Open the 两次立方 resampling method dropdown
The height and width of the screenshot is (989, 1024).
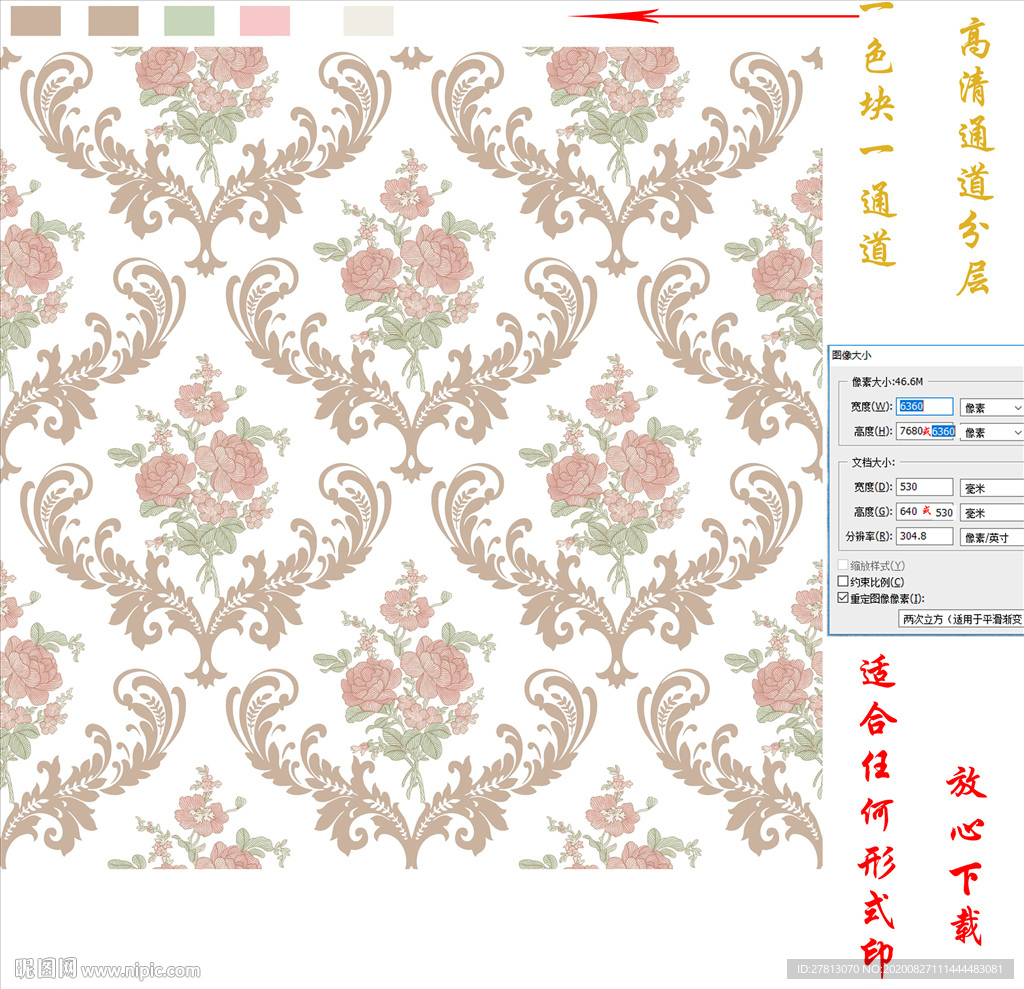tap(961, 619)
